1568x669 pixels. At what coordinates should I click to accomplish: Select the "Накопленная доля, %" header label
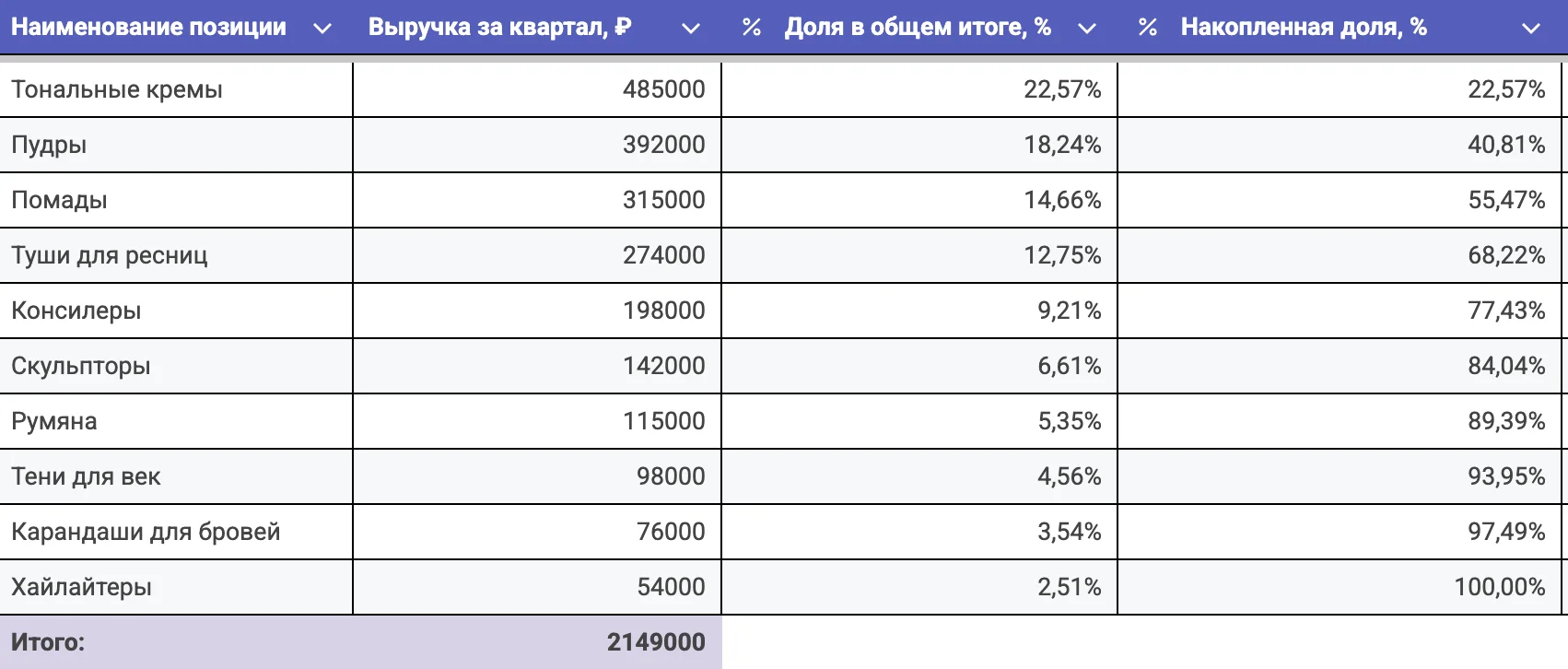tap(1304, 28)
